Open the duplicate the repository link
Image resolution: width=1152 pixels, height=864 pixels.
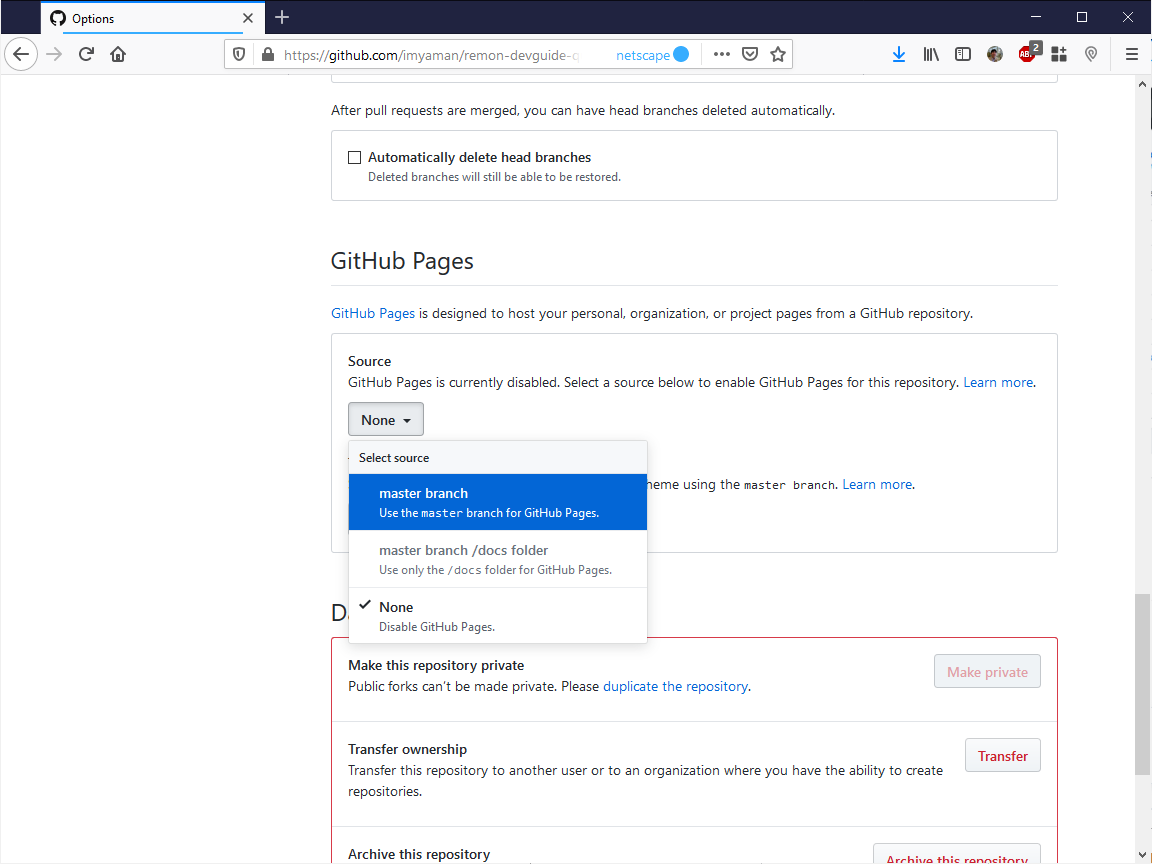click(675, 686)
